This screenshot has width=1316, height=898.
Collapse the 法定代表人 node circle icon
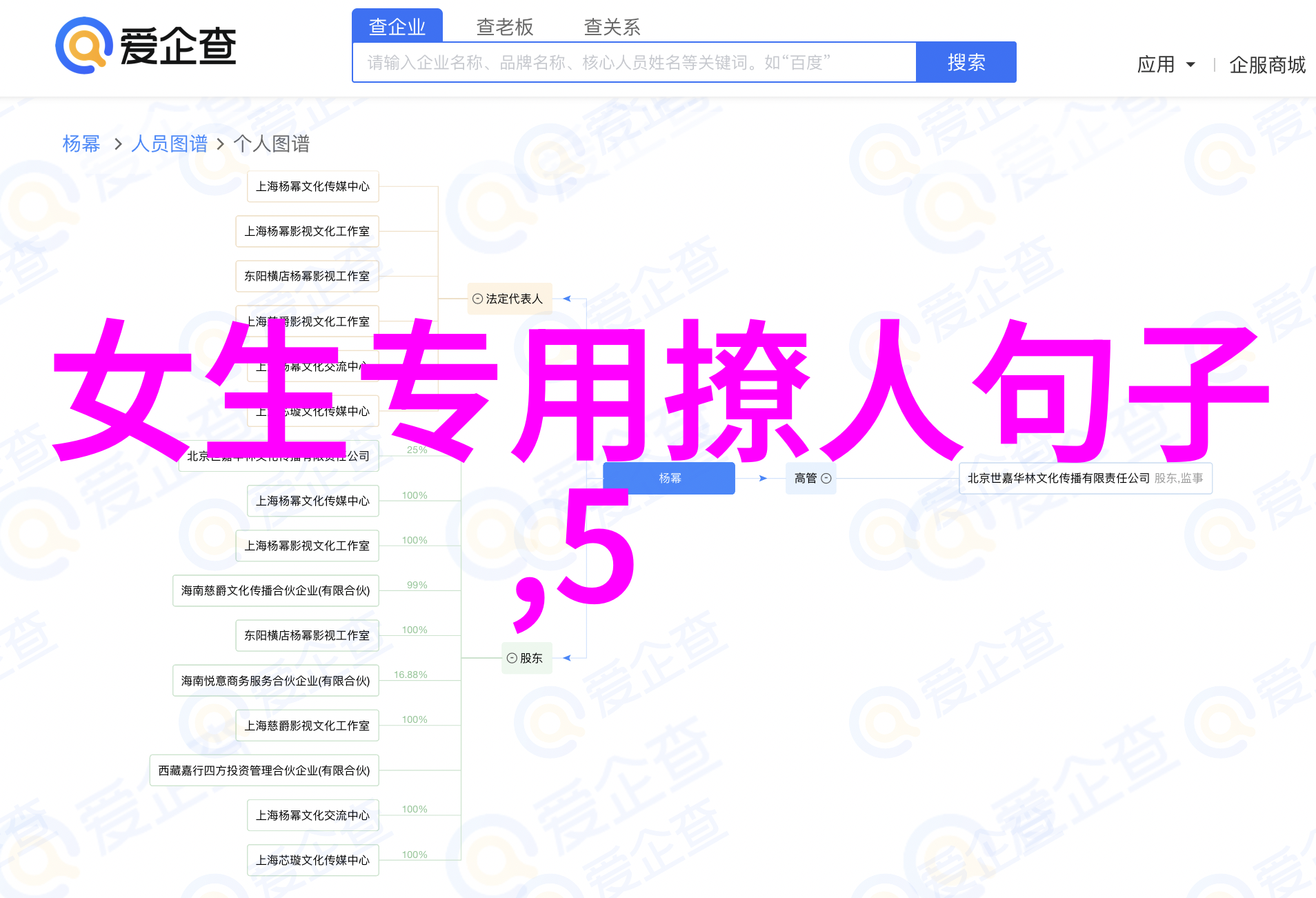pos(477,299)
